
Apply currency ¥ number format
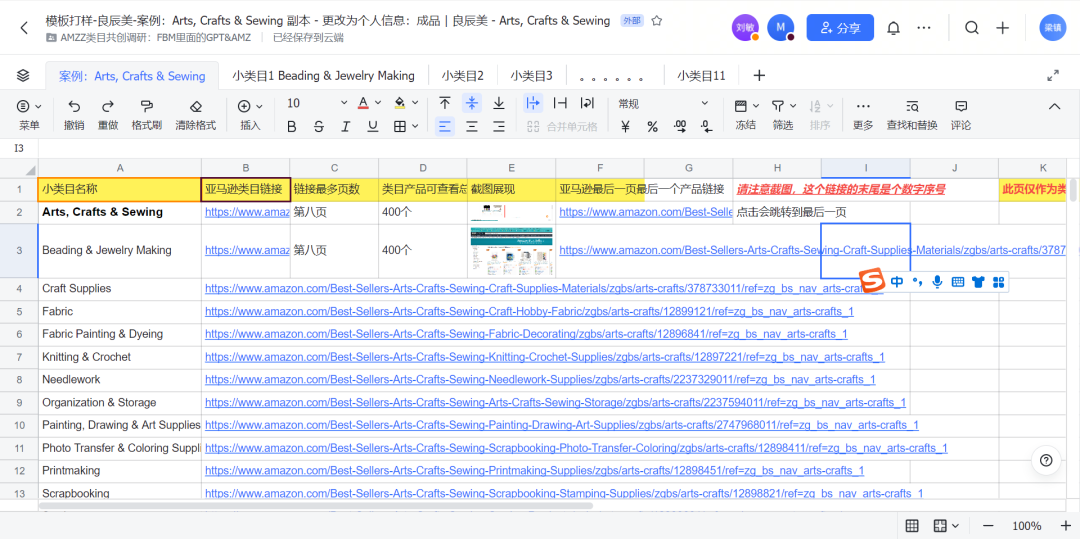coord(625,127)
